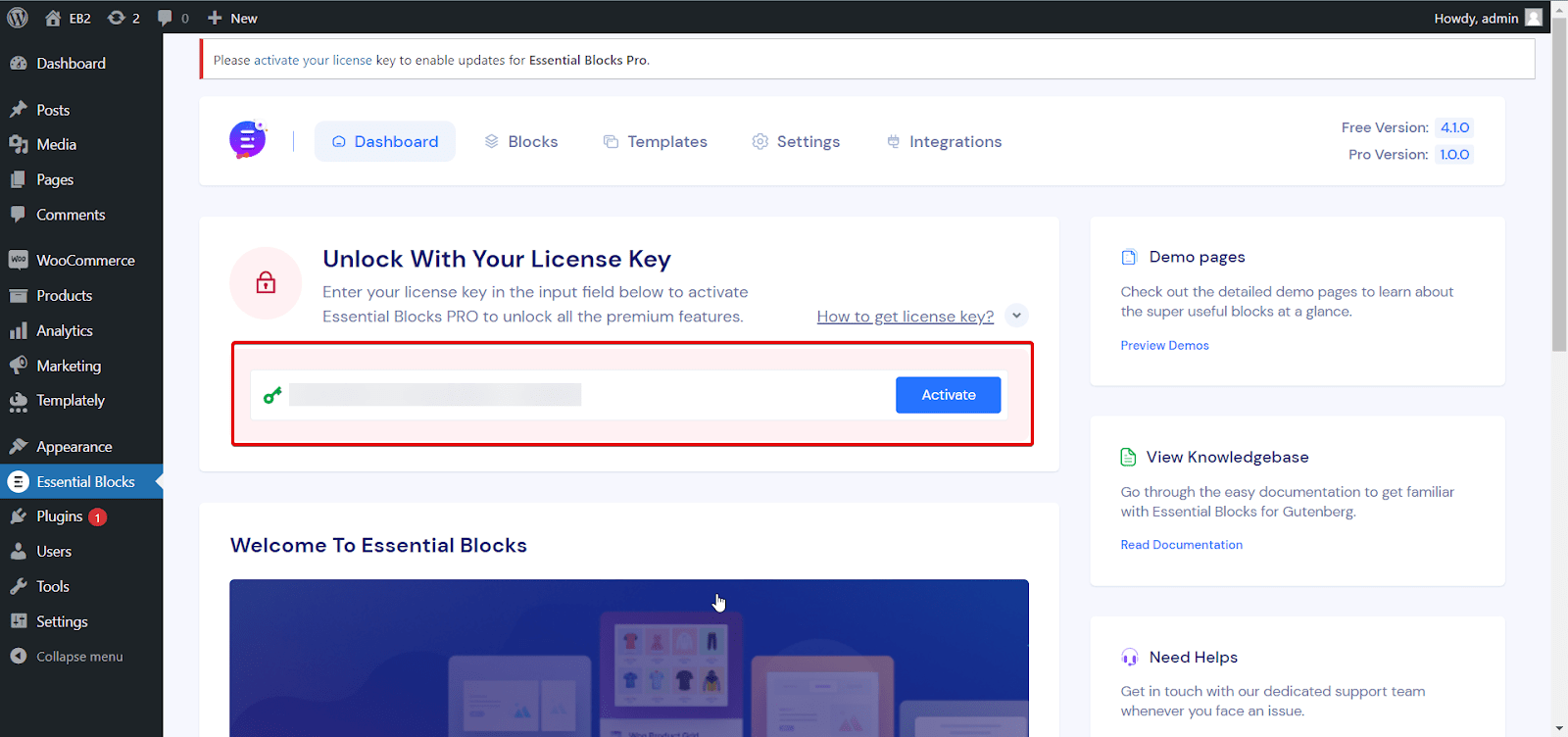This screenshot has height=737, width=1568.
Task: Open Products in the sidebar
Action: pyautogui.click(x=80, y=296)
